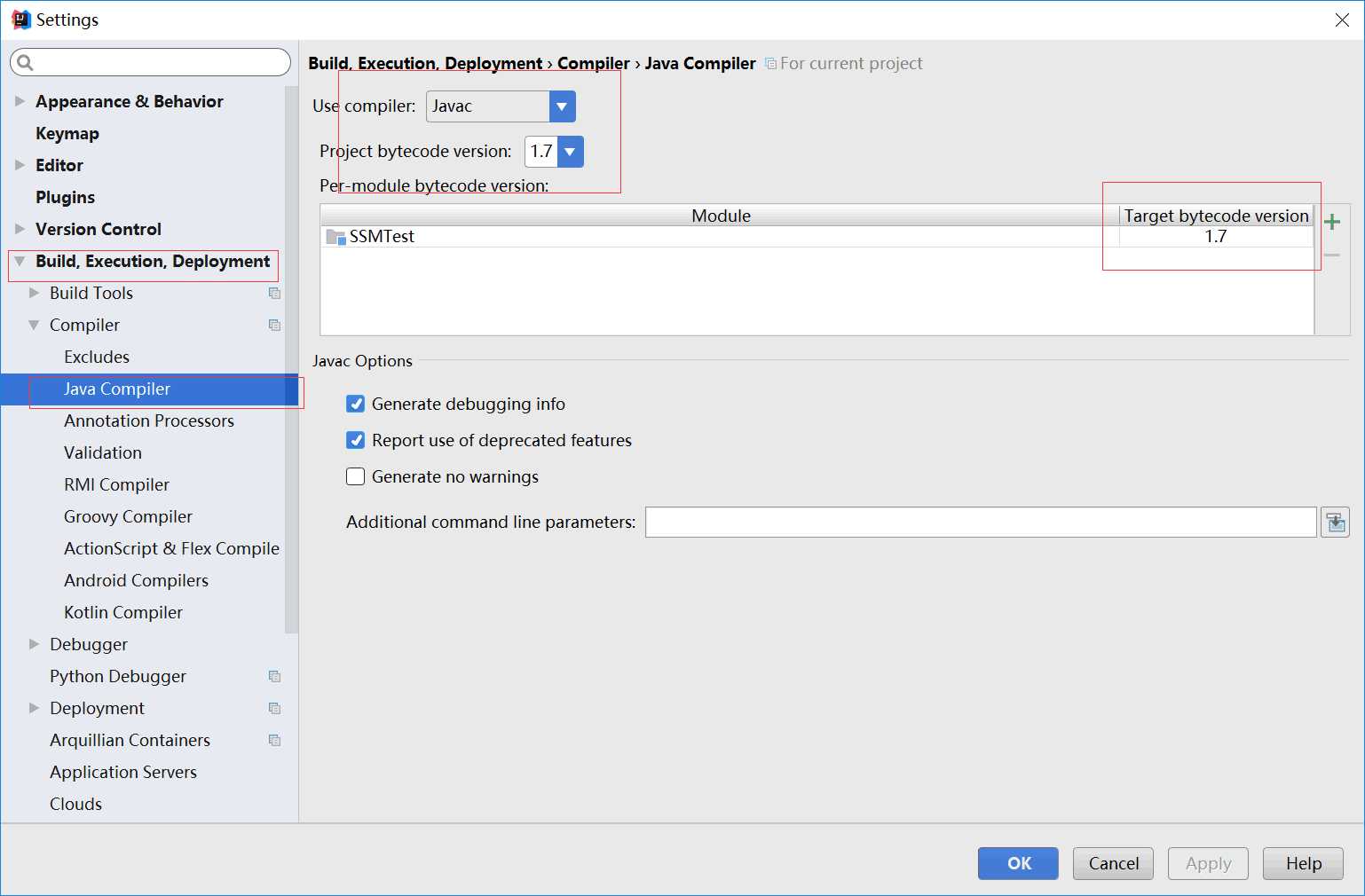This screenshot has height=896, width=1365.
Task: Click the settings search field
Action: (150, 62)
